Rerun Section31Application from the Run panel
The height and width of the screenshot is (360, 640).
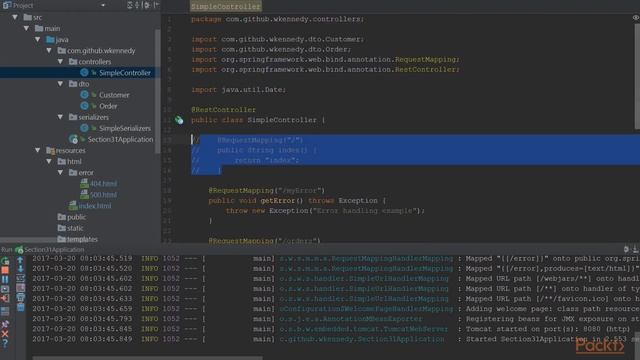5,260
